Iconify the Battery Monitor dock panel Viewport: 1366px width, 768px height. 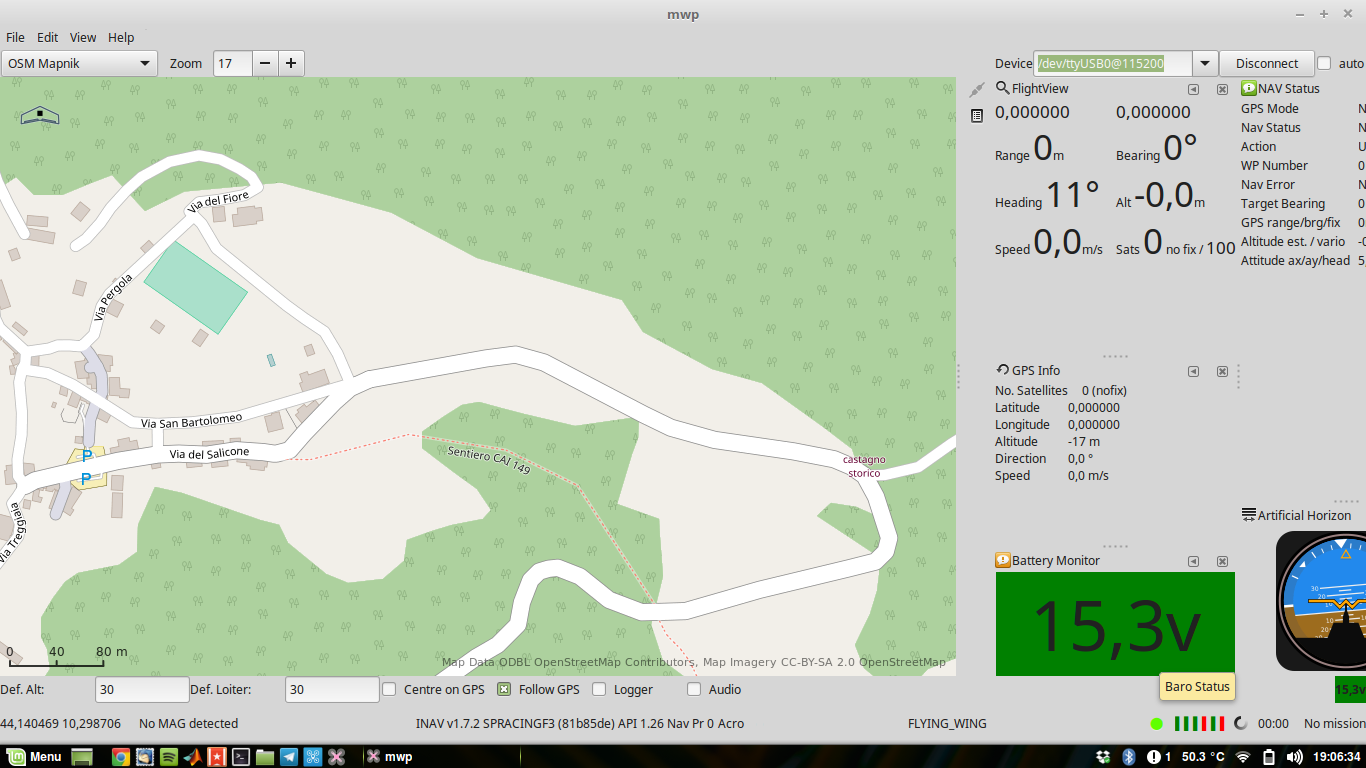(x=1193, y=561)
